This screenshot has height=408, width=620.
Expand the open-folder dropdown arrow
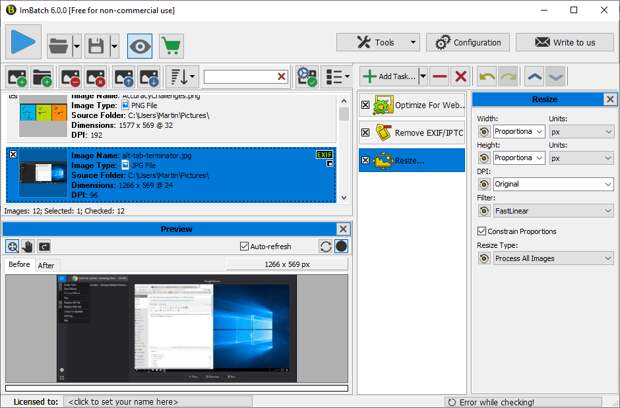pyautogui.click(x=77, y=46)
